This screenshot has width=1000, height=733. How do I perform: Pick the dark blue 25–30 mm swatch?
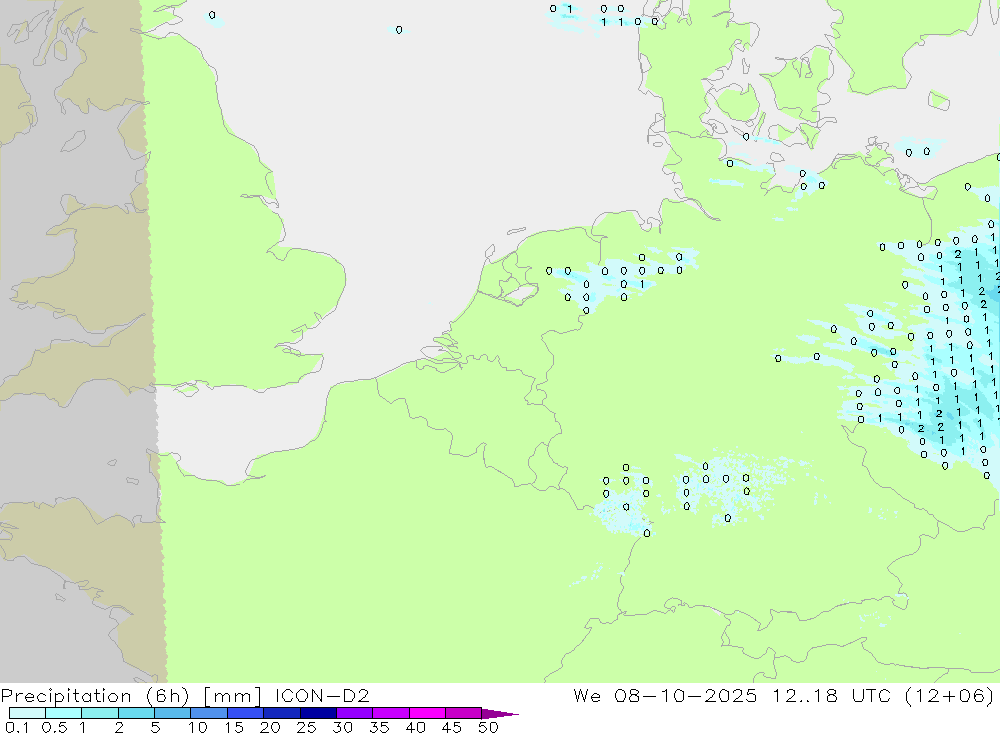[x=318, y=713]
